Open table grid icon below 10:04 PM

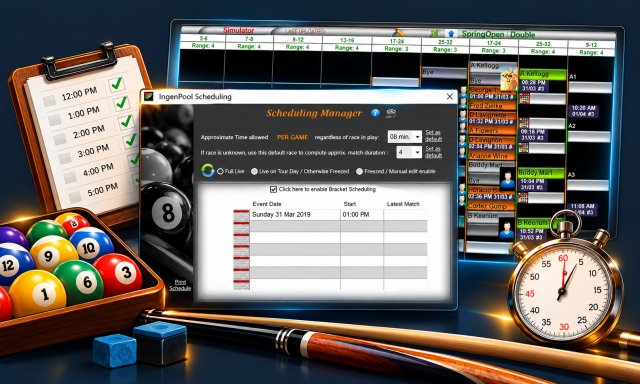[x=524, y=198]
